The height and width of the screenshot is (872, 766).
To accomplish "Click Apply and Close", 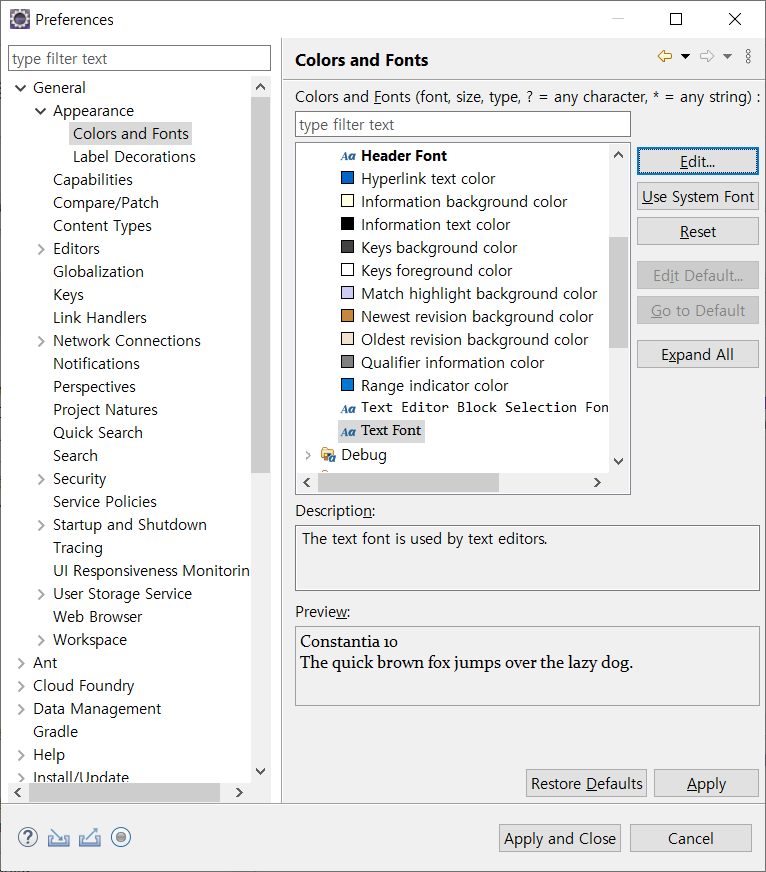I will [x=560, y=838].
